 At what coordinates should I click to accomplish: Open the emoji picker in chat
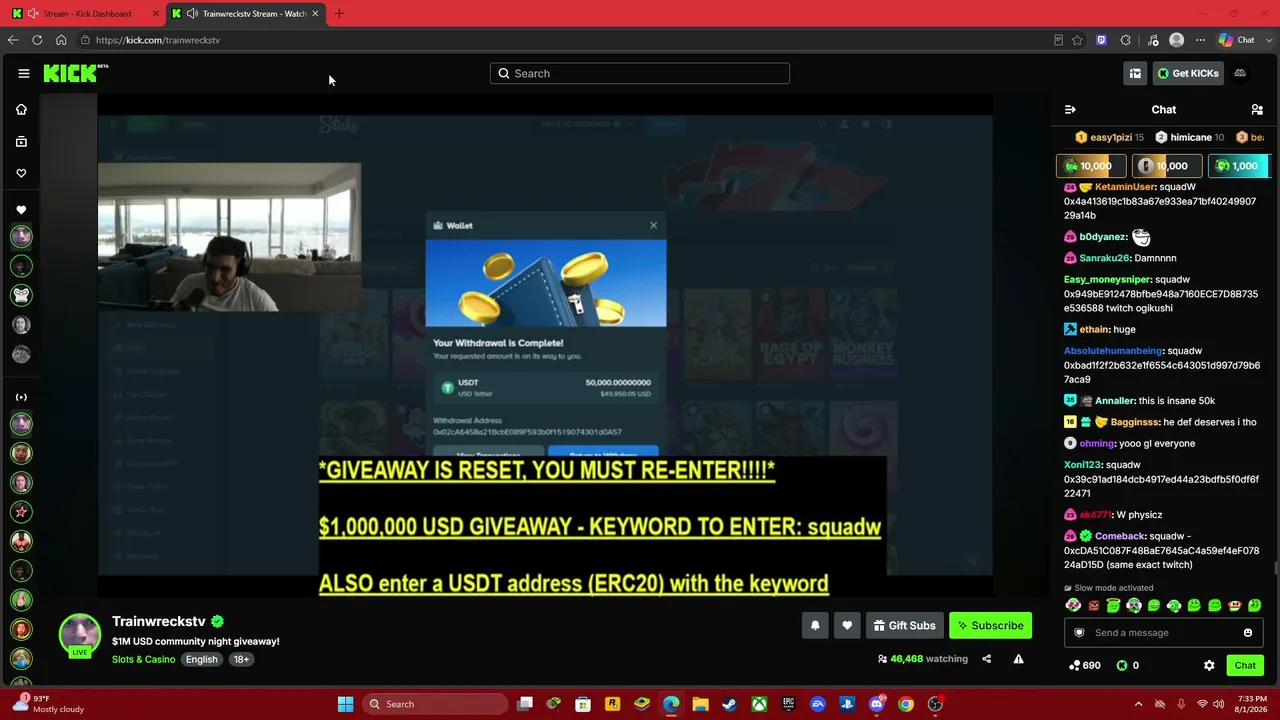point(1248,632)
